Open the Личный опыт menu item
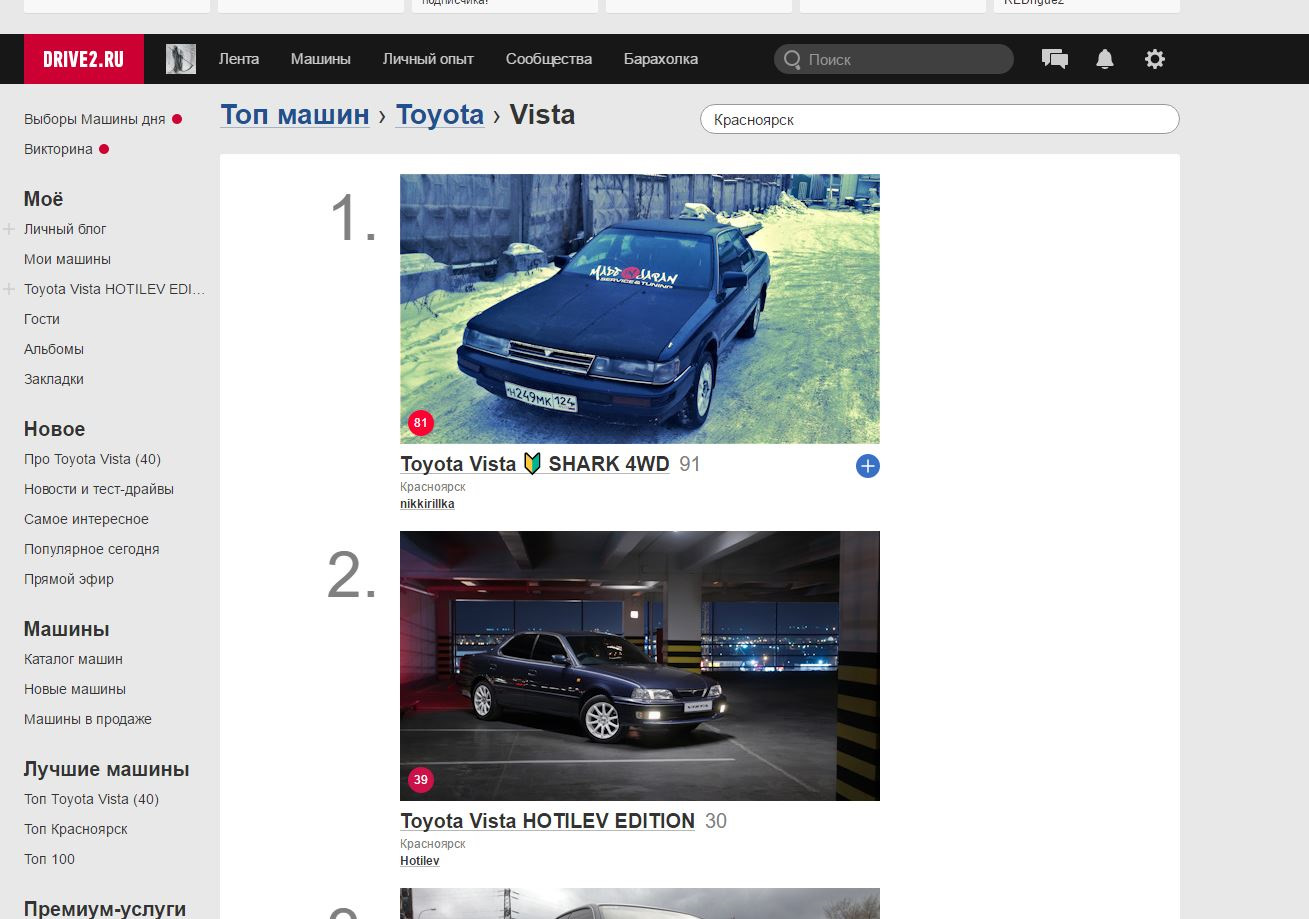The height and width of the screenshot is (919, 1309). click(428, 59)
